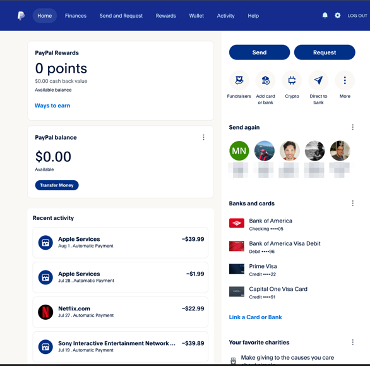Select second Send again contact photo
The image size is (370, 366).
(x=264, y=151)
